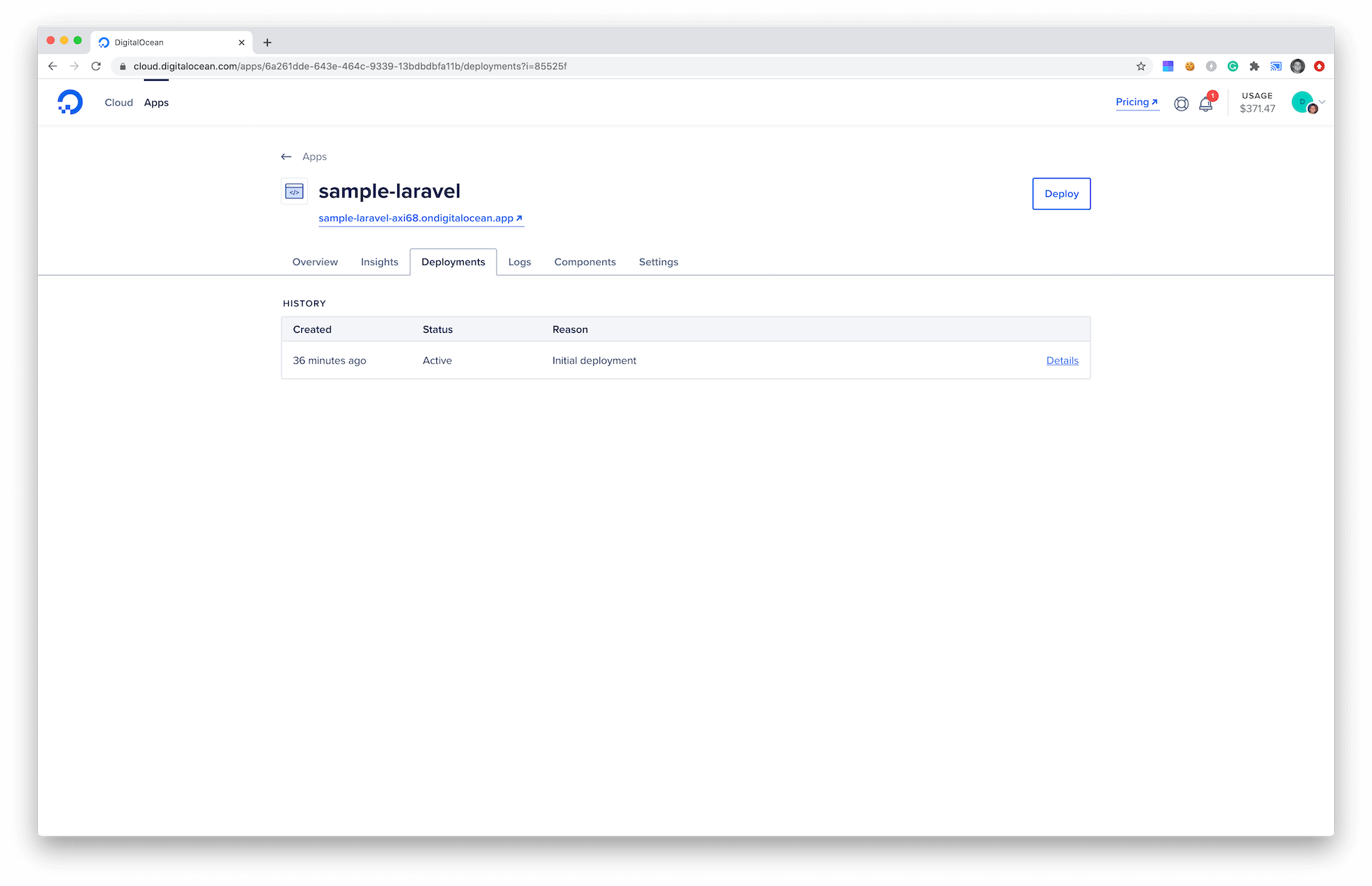Open the Settings tab
Screen dimensions: 1372x886
tap(658, 261)
